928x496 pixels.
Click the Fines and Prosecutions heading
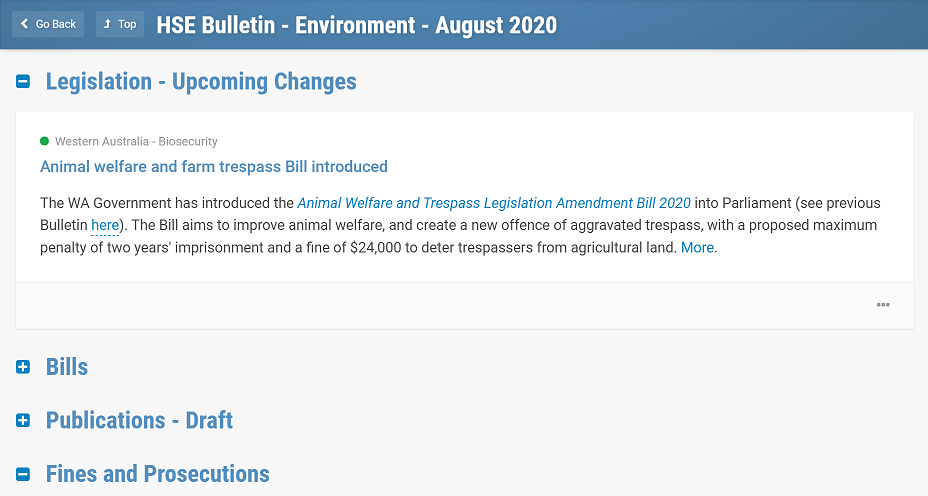click(157, 474)
